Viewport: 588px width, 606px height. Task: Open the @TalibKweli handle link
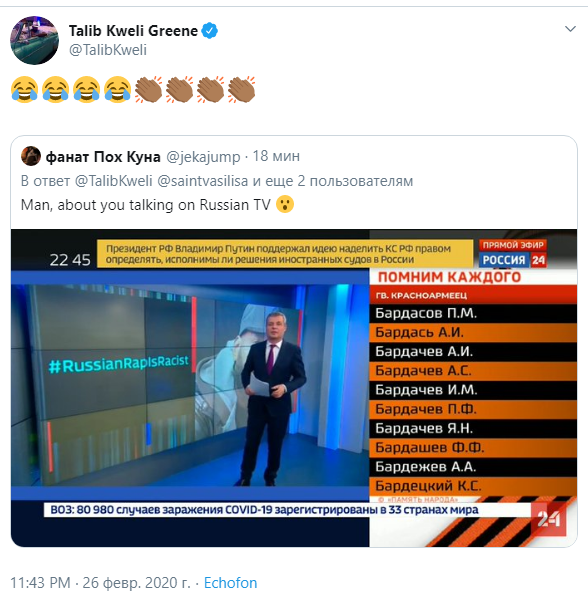coord(108,50)
